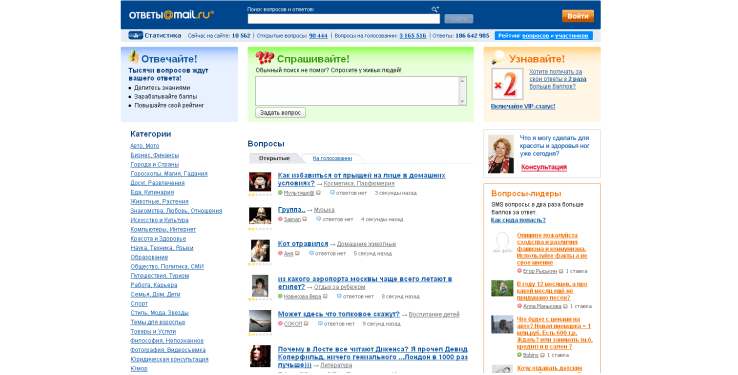The width and height of the screenshot is (738, 375).
Task: Click the Войти login button
Action: pyautogui.click(x=578, y=16)
